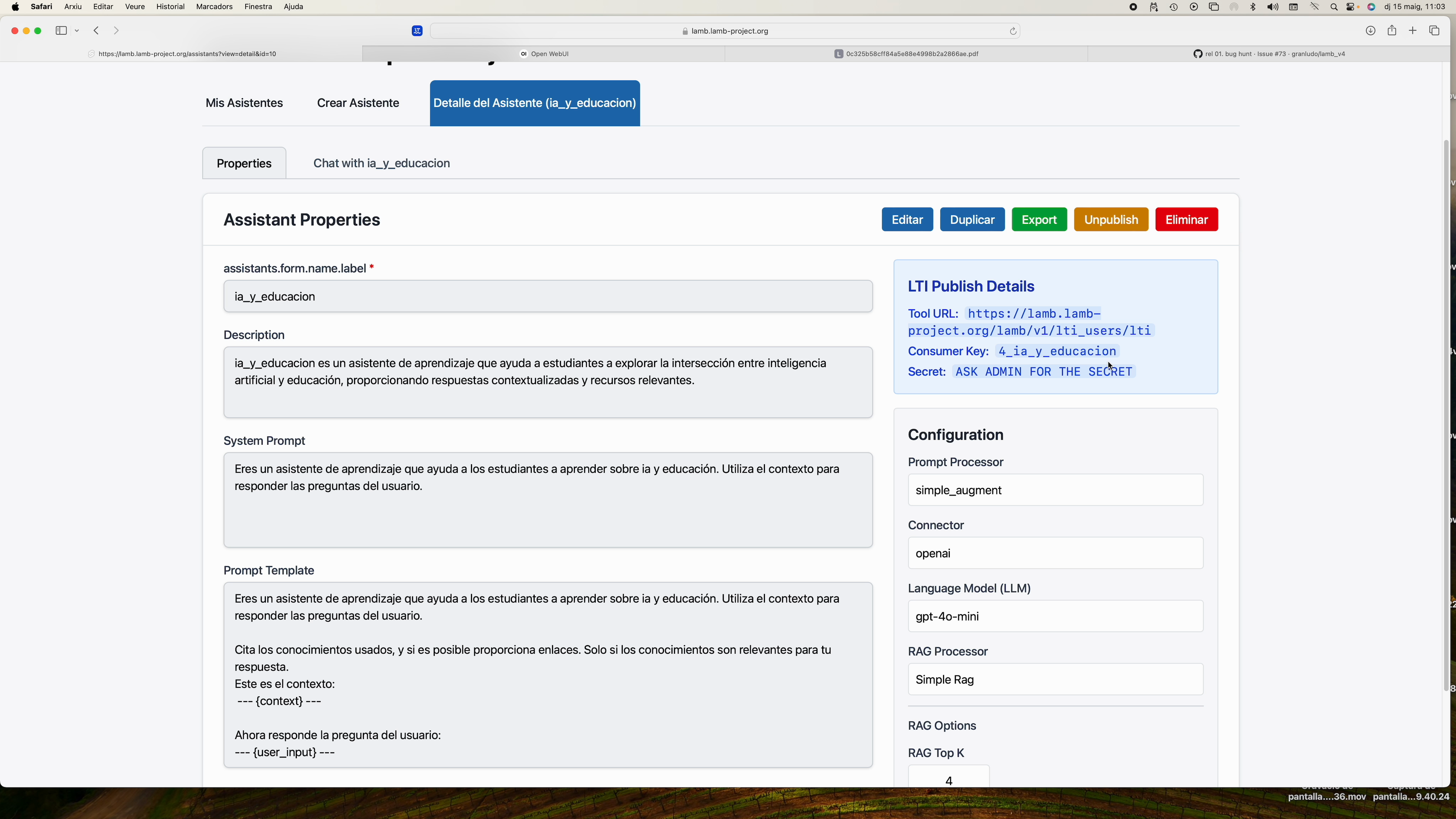Switch to Chat with ia_y_educacion tab
The width and height of the screenshot is (1456, 819).
[x=381, y=164]
